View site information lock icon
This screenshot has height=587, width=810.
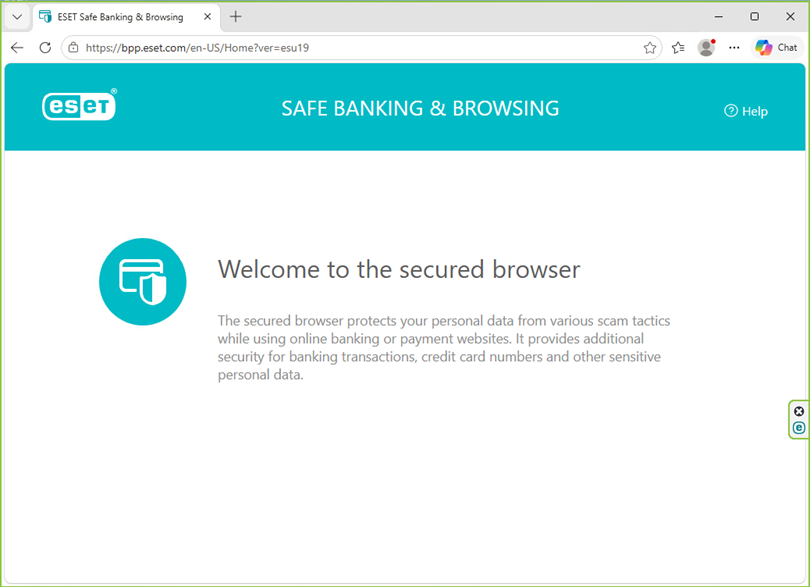73,48
